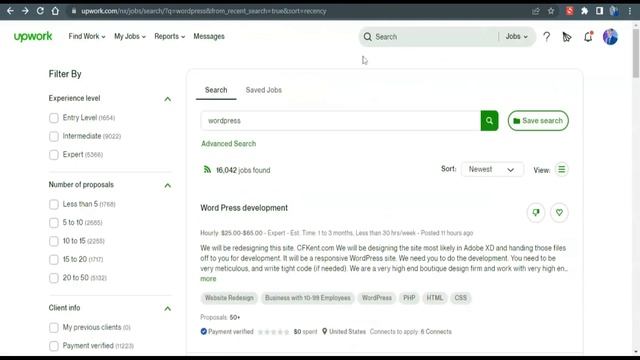Reload the current page
Viewport: 640px width, 360px height.
click(40, 11)
